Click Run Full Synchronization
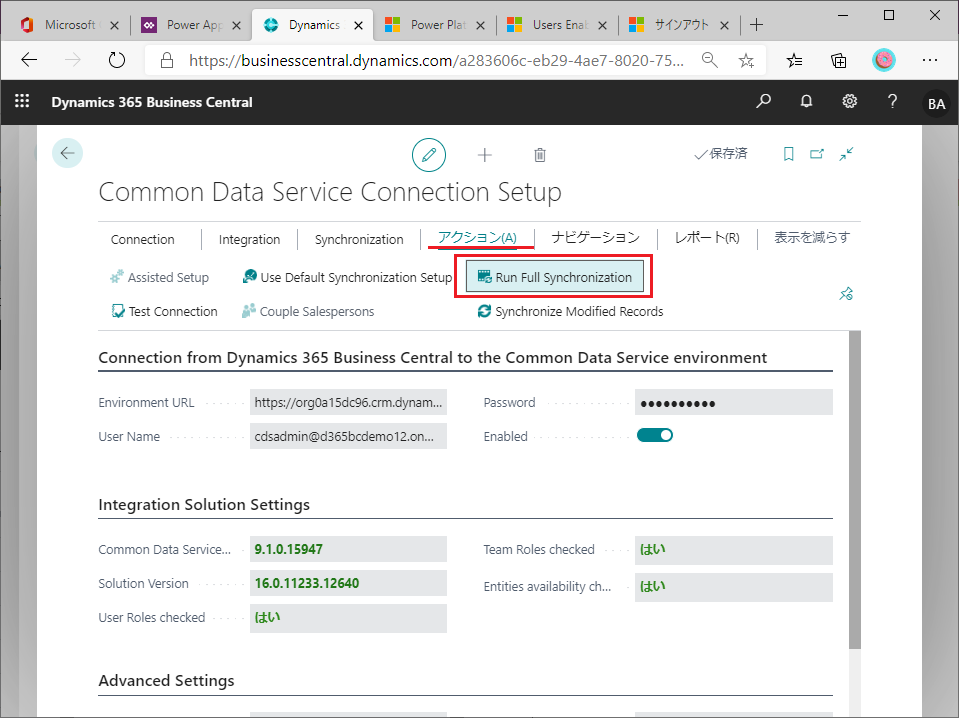The height and width of the screenshot is (718, 959). [555, 277]
